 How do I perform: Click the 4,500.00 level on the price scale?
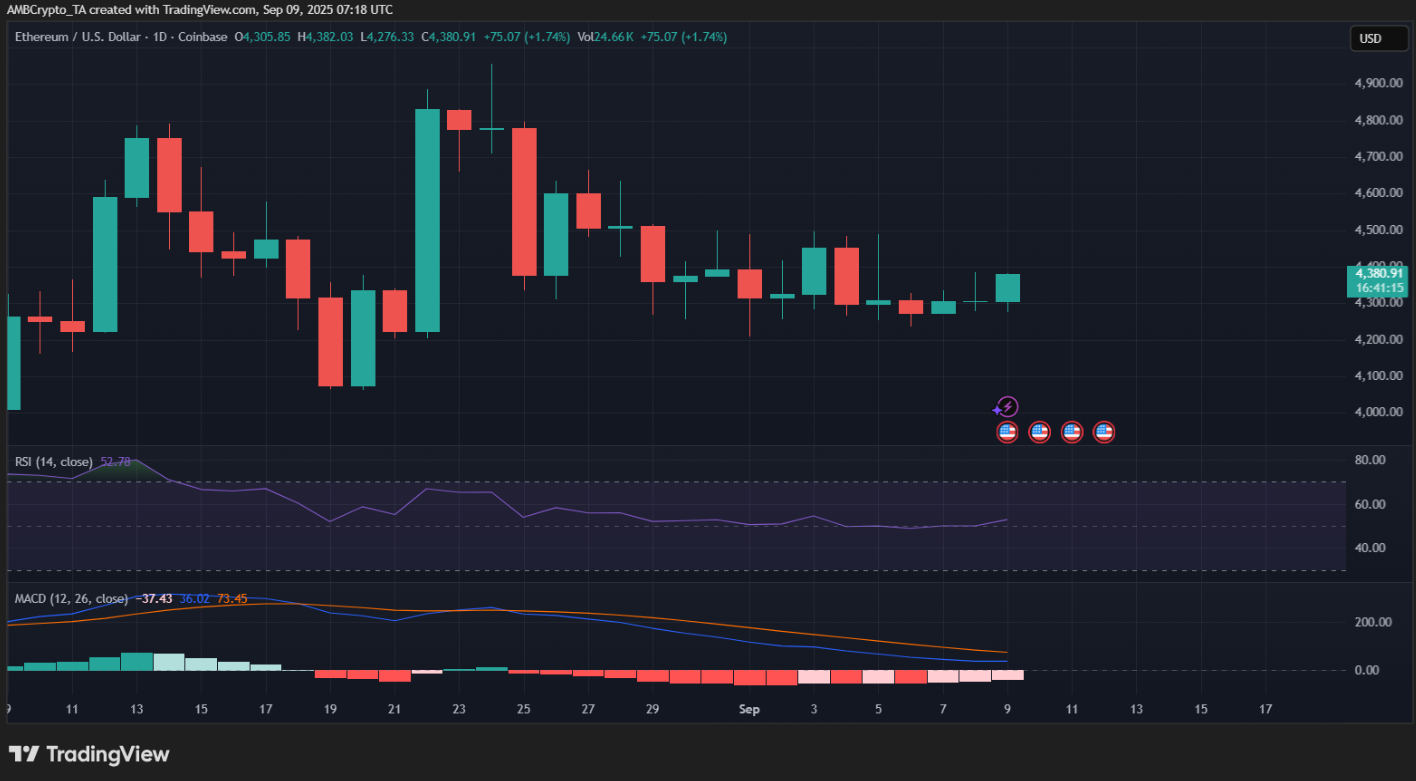pyautogui.click(x=1377, y=229)
